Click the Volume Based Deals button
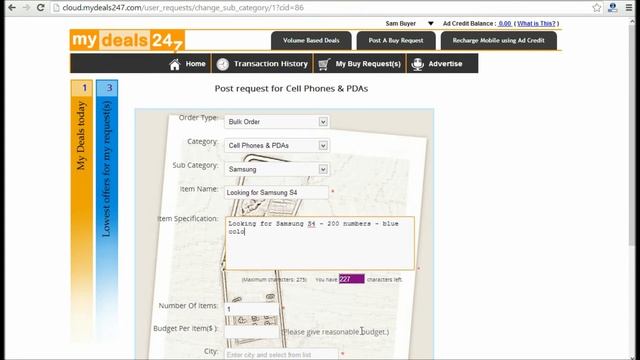This screenshot has height=360, width=640. pyautogui.click(x=311, y=40)
